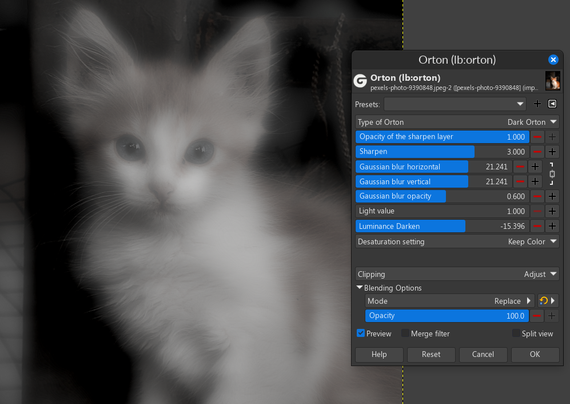Increase Light value with plus icon
This screenshot has width=570, height=404.
pyautogui.click(x=552, y=211)
